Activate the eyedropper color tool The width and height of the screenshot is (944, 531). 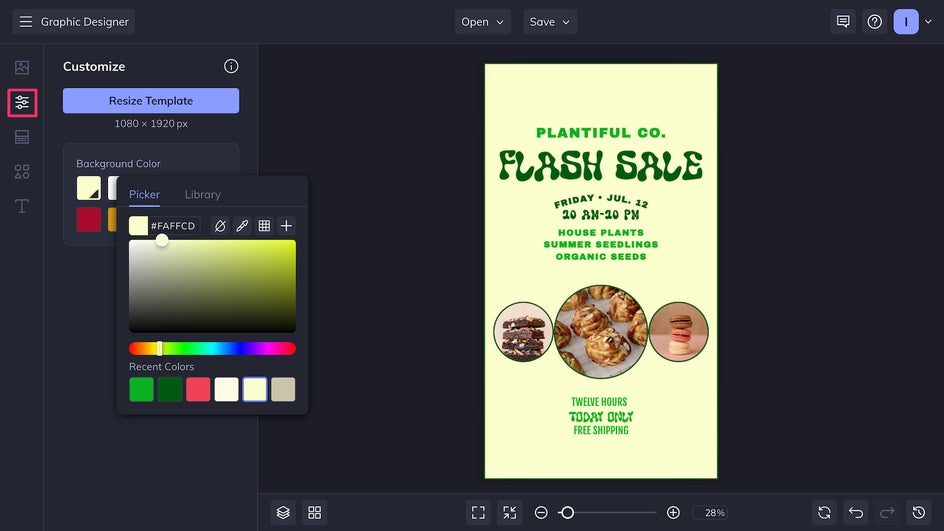tap(242, 226)
